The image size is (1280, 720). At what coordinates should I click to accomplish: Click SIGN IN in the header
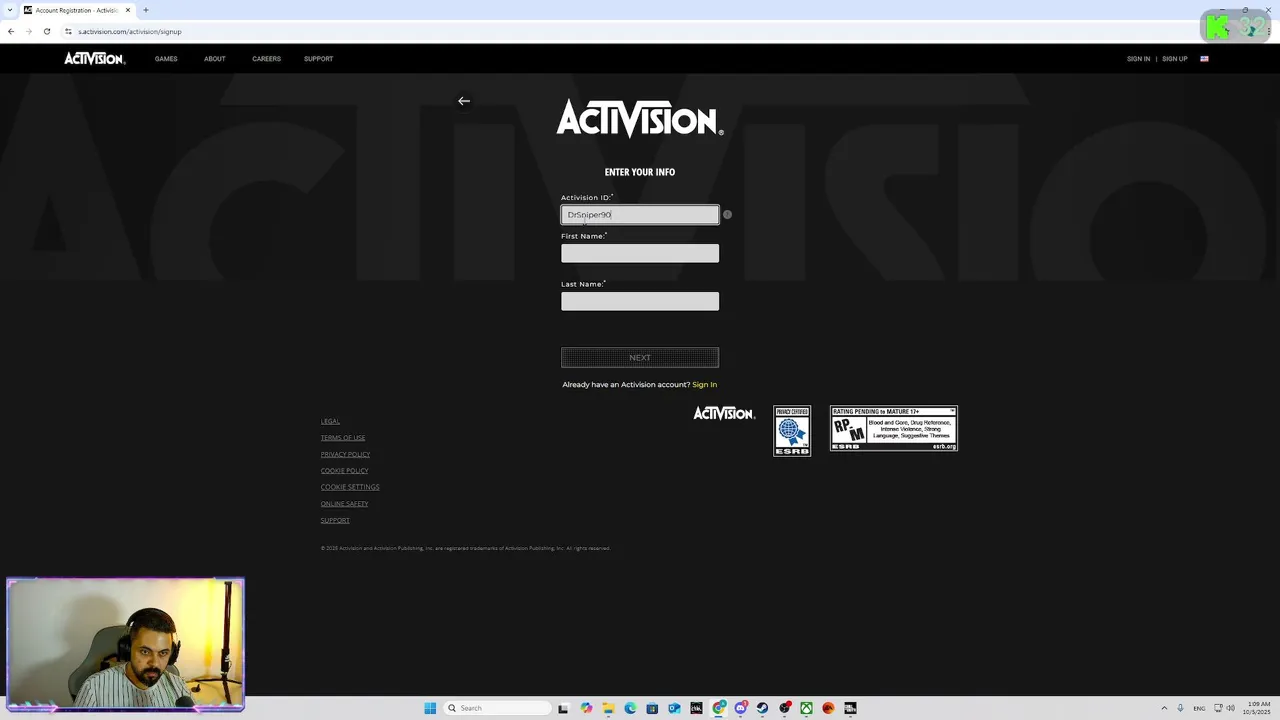(x=1138, y=59)
